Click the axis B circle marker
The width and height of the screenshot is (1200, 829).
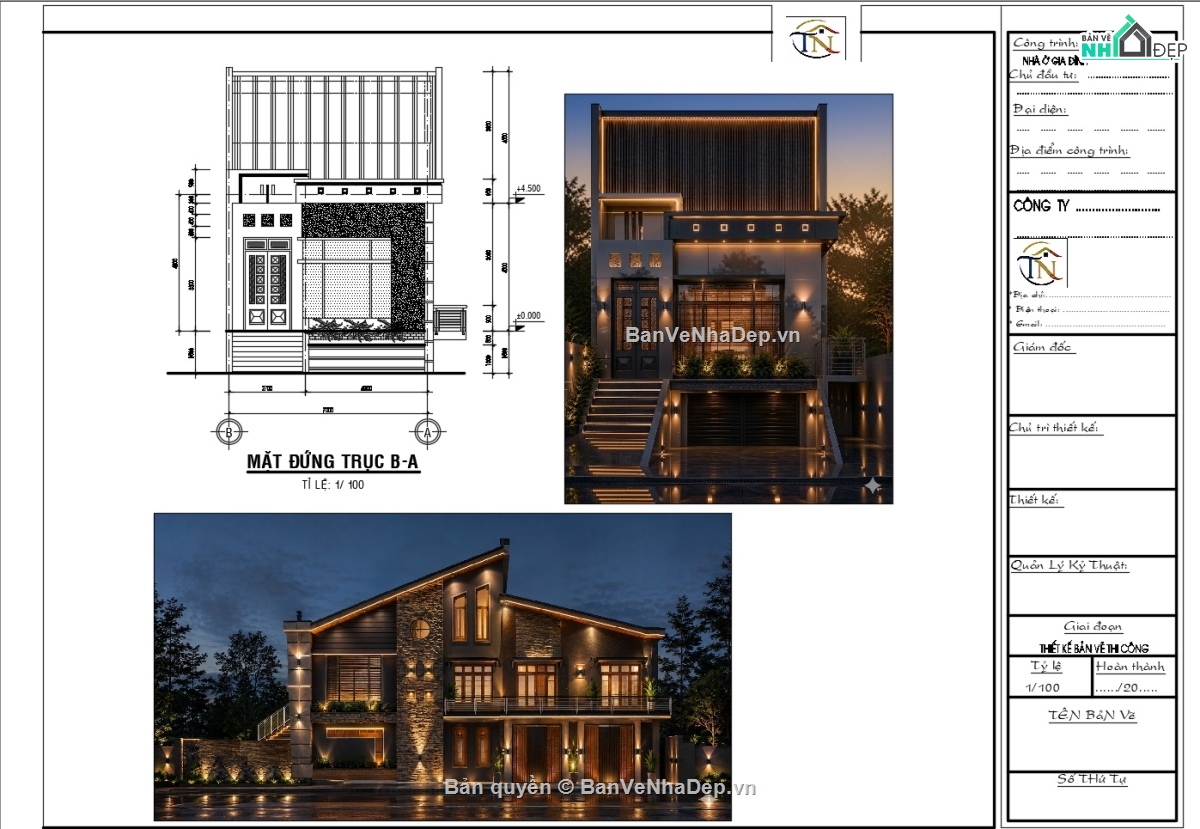pos(229,432)
